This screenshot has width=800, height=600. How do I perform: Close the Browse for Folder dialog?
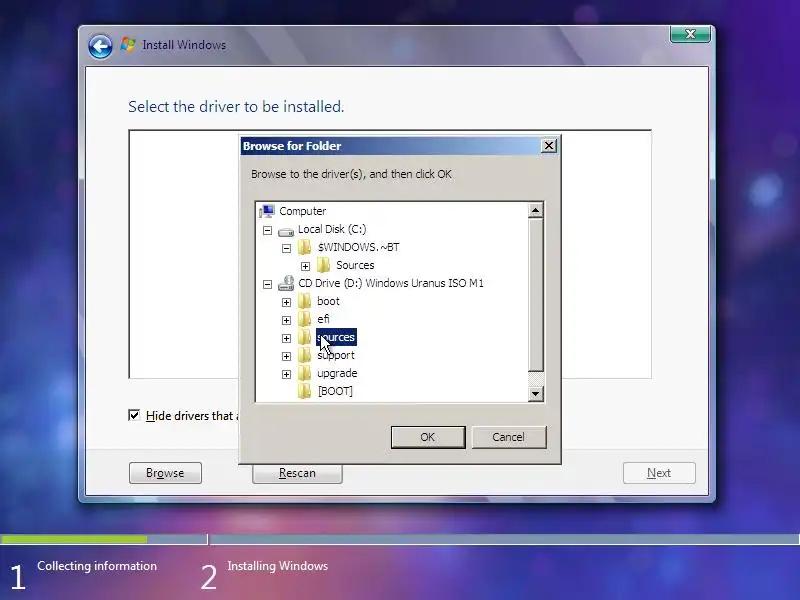548,146
